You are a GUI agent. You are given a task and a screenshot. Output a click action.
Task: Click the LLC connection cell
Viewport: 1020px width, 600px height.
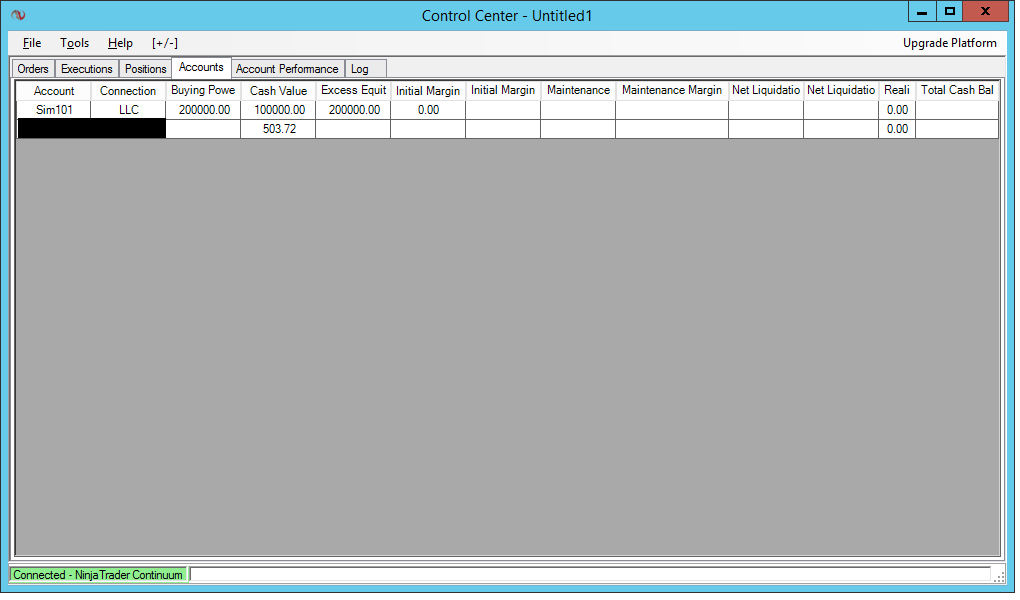point(128,110)
